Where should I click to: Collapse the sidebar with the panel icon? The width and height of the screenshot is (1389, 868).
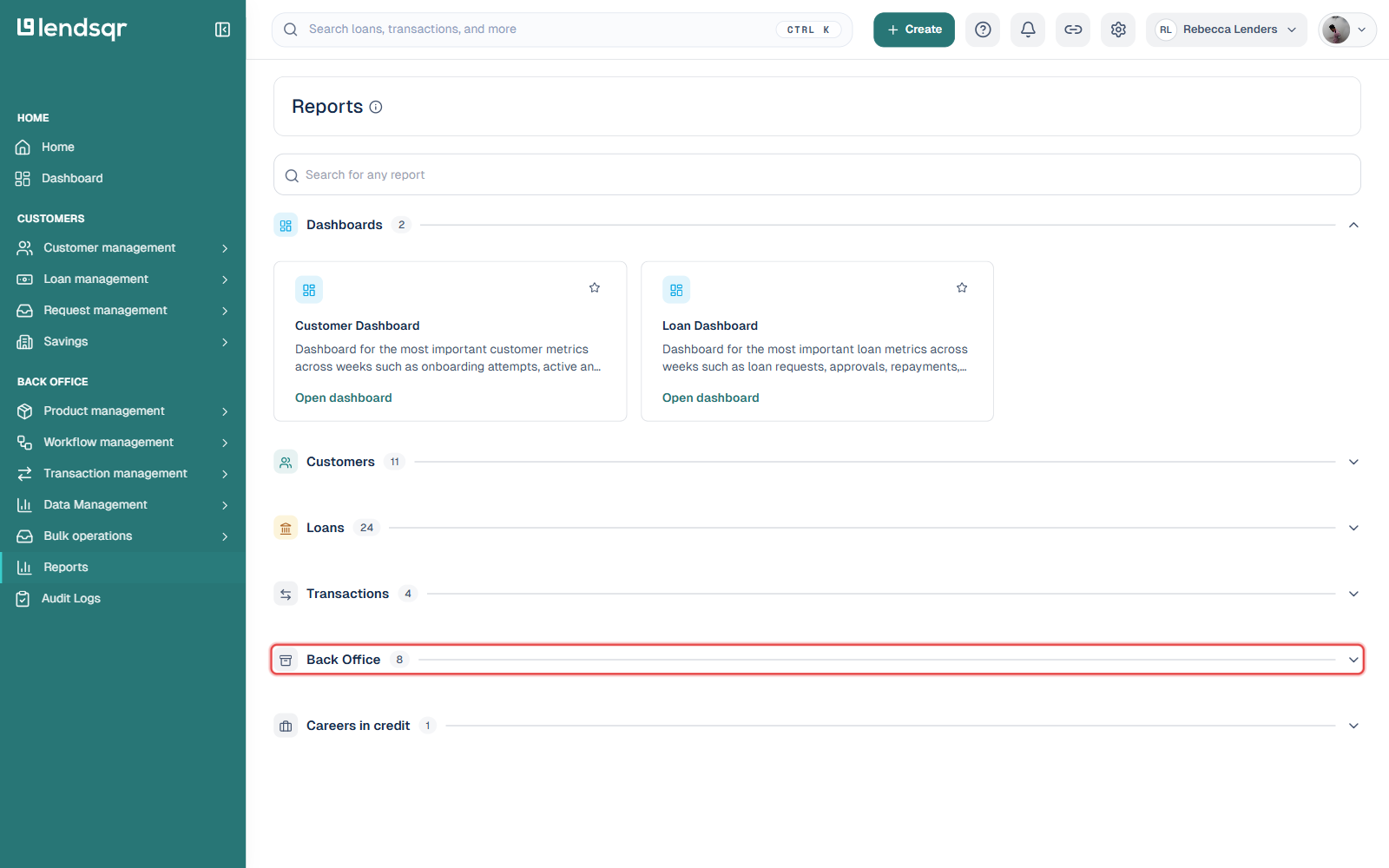click(x=222, y=30)
